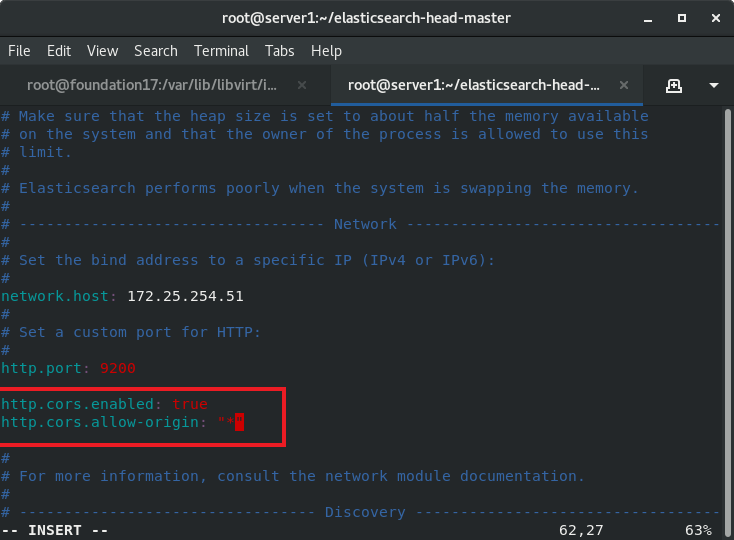Expand the tab list dropdown arrow
The height and width of the screenshot is (540, 734).
[x=714, y=86]
